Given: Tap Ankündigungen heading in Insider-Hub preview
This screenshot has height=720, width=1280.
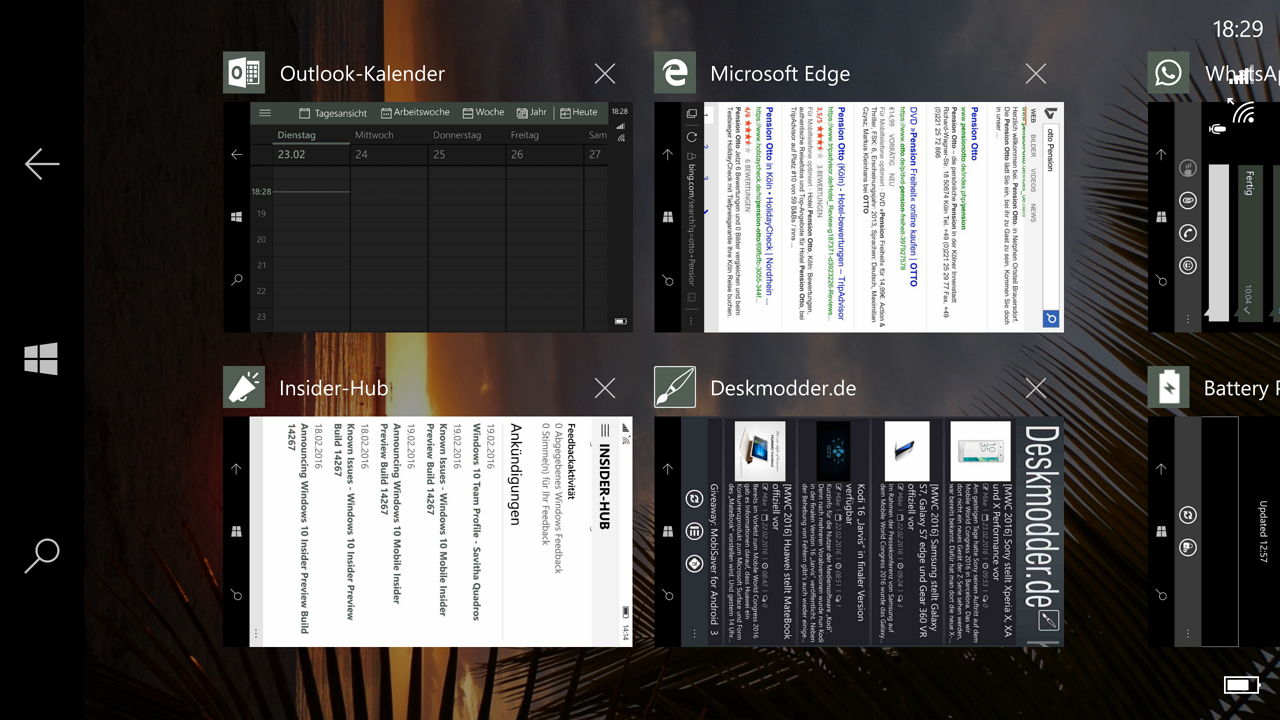Looking at the screenshot, I should coord(516,474).
